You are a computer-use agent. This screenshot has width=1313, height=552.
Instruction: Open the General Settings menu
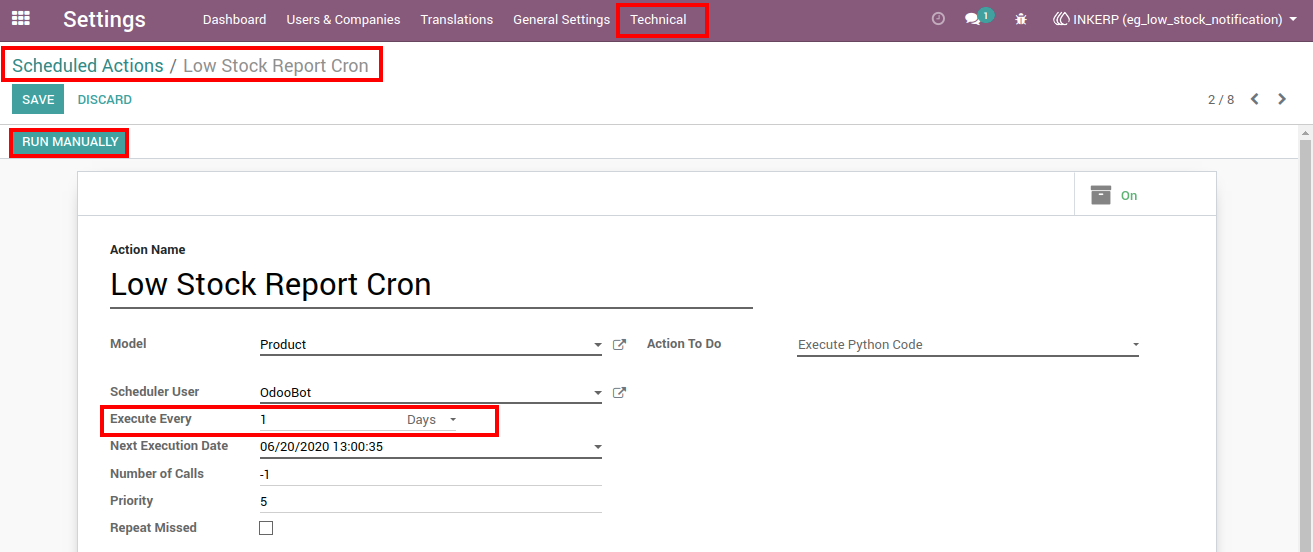coord(561,19)
